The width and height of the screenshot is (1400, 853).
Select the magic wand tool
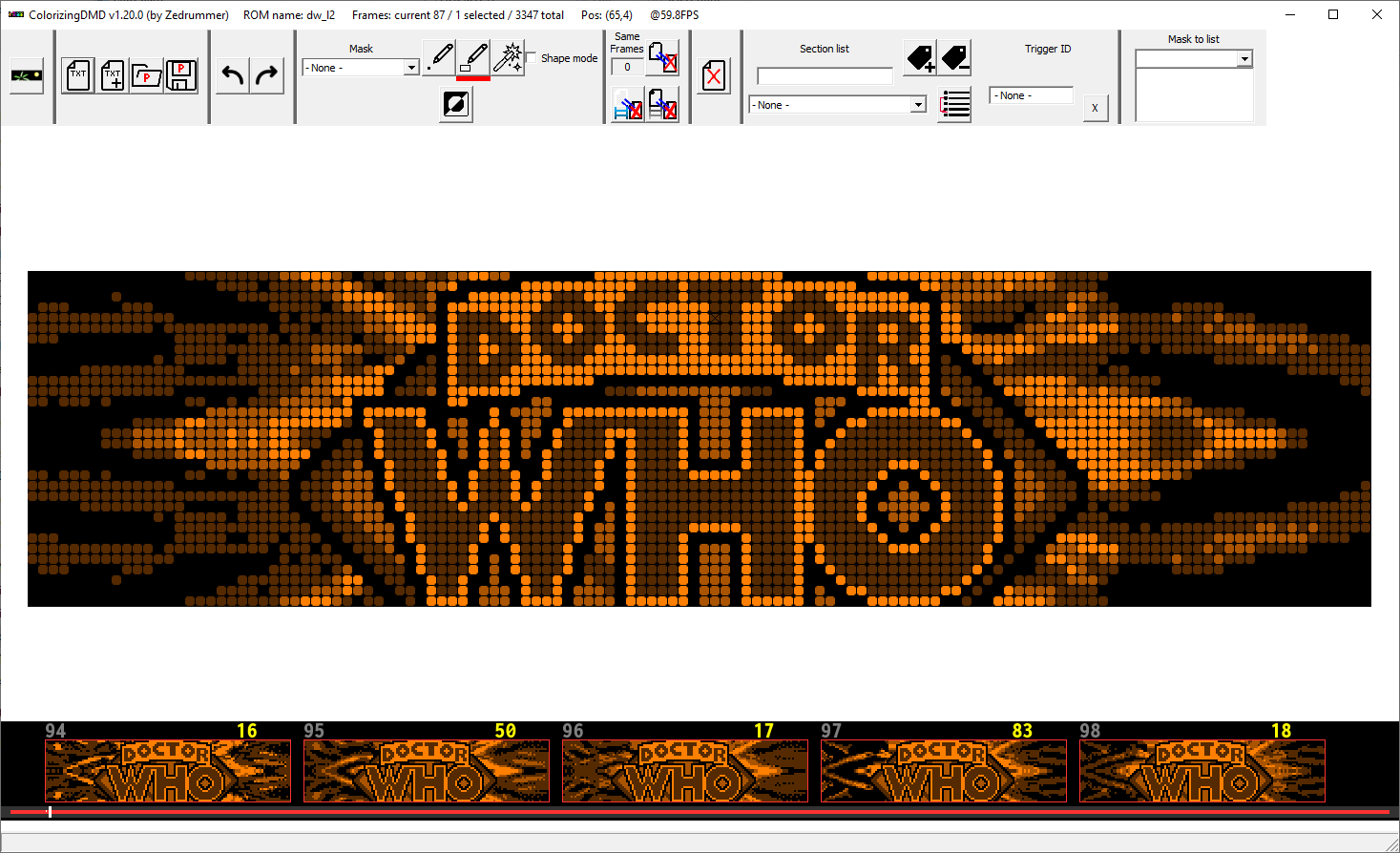(x=508, y=57)
